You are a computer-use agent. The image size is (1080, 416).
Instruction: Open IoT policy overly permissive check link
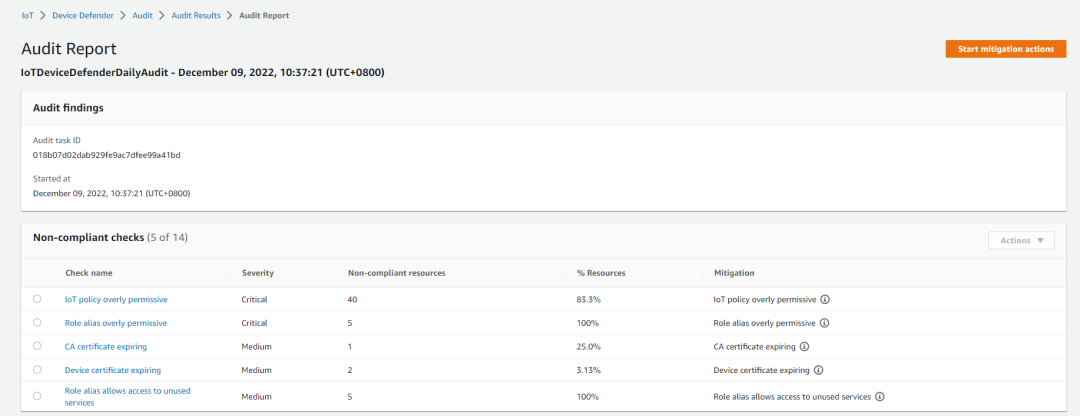(x=116, y=299)
